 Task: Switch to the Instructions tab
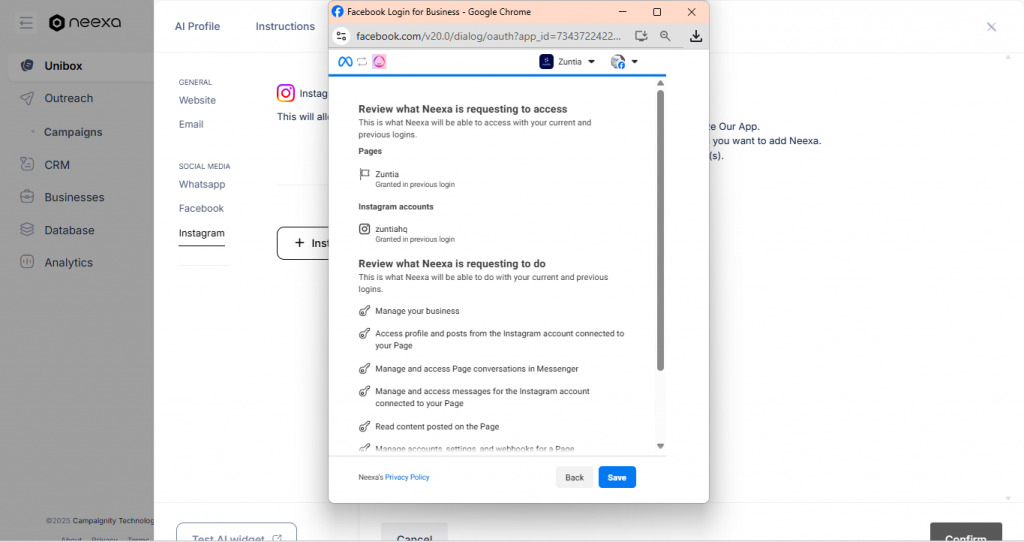point(285,27)
